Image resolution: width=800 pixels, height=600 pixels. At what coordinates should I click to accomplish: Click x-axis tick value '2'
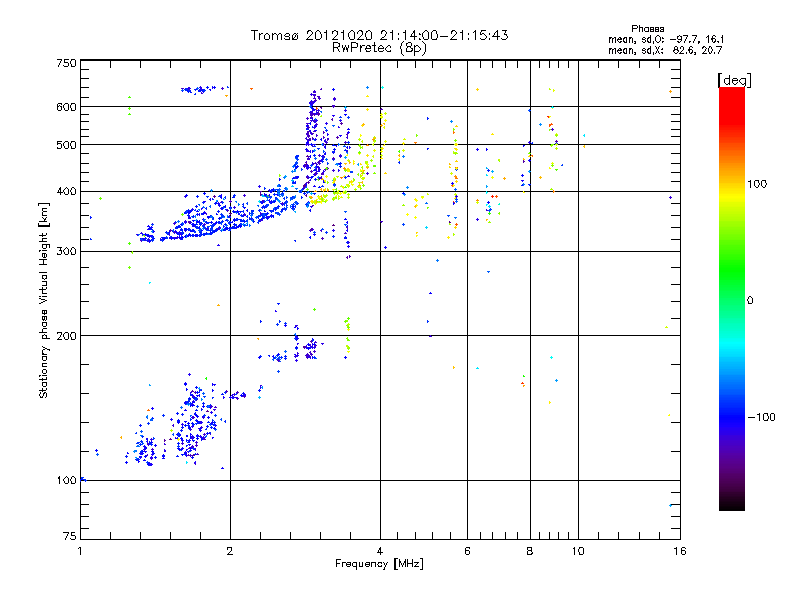(230, 551)
